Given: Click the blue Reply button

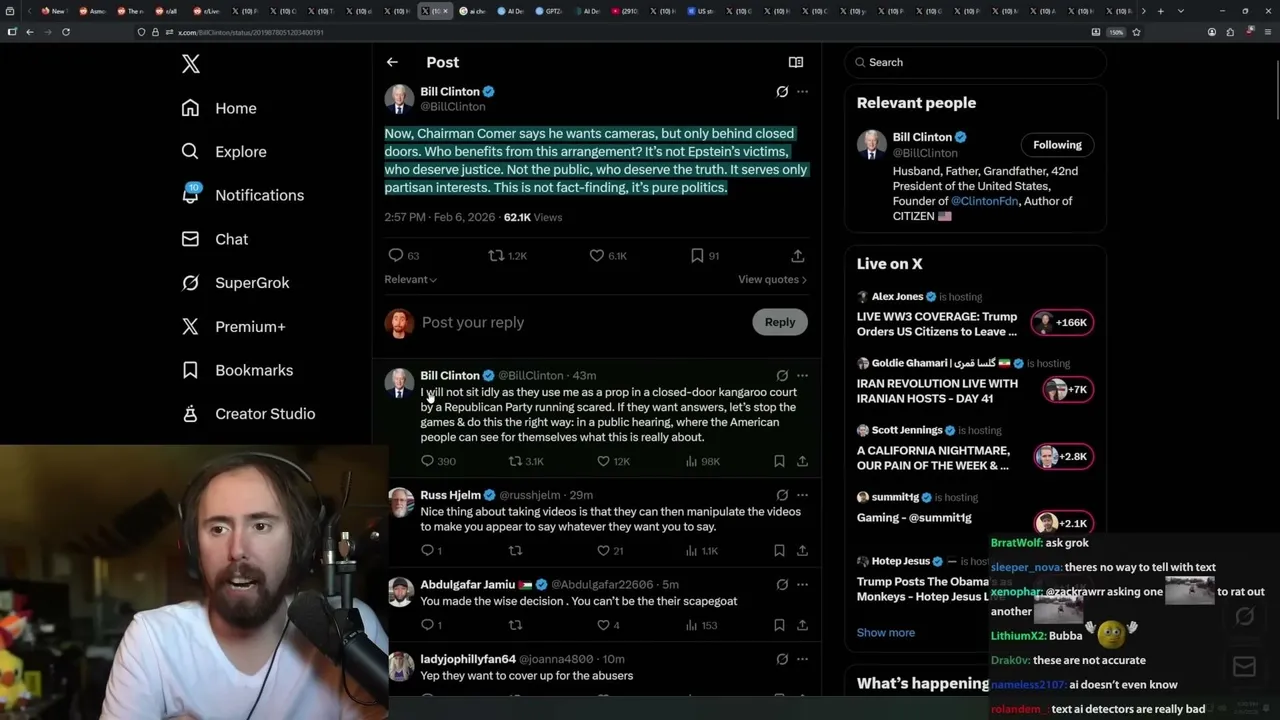Looking at the screenshot, I should tap(780, 322).
